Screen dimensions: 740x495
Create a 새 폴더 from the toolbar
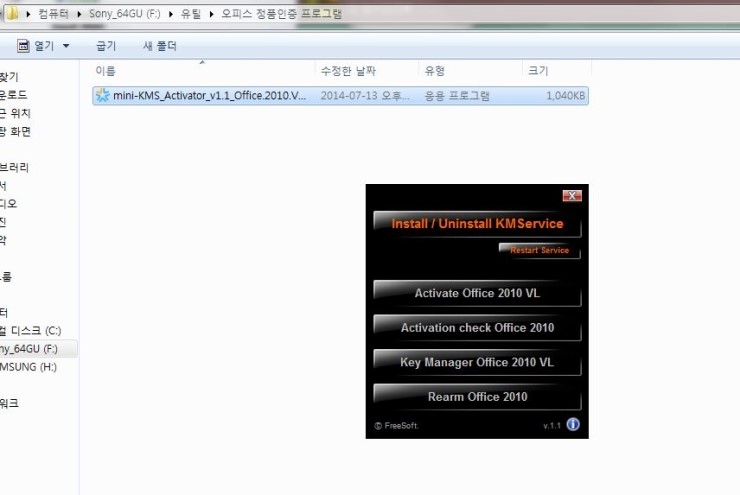pos(160,46)
